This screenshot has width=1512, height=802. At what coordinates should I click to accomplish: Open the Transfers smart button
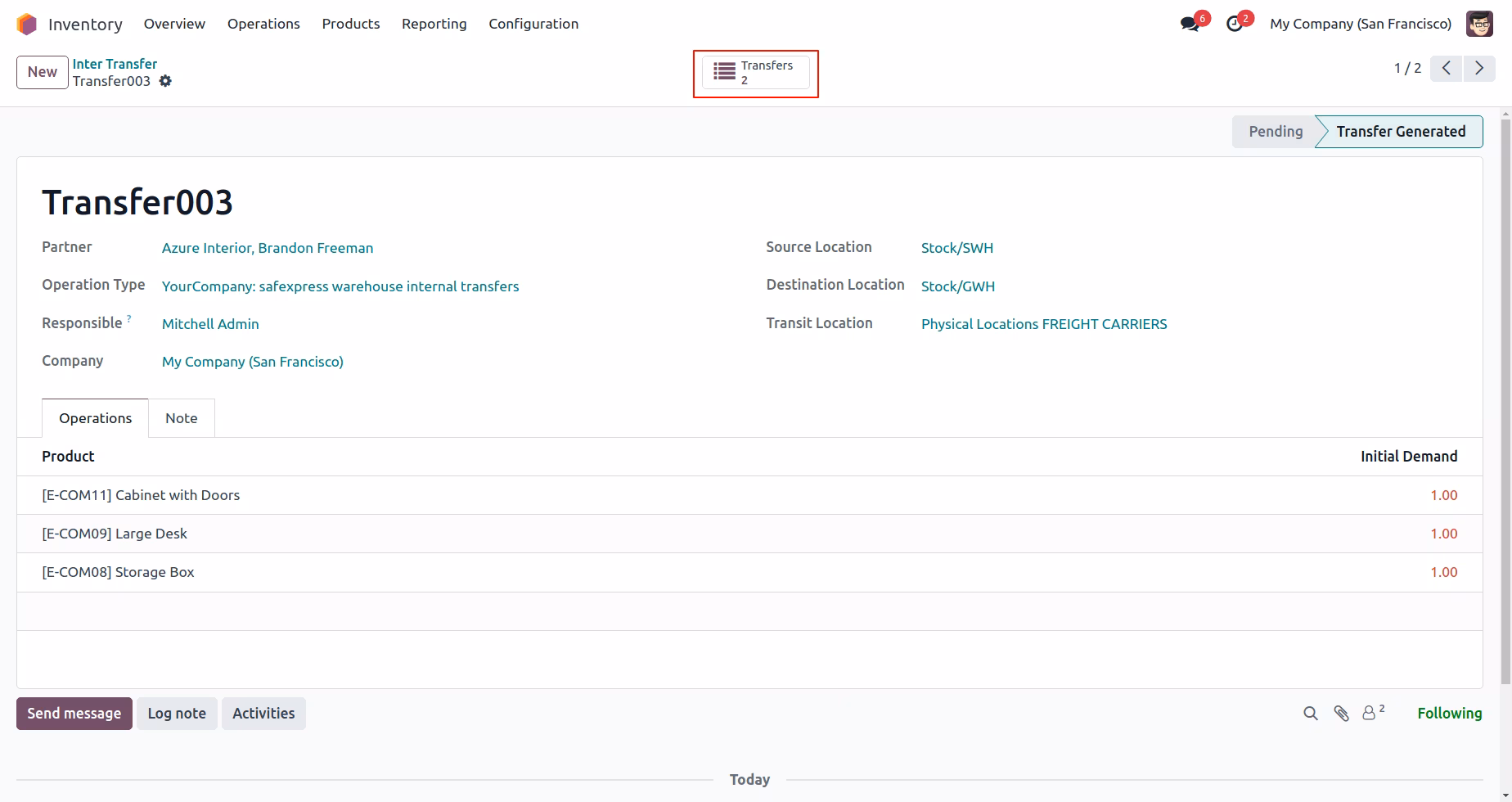756,73
